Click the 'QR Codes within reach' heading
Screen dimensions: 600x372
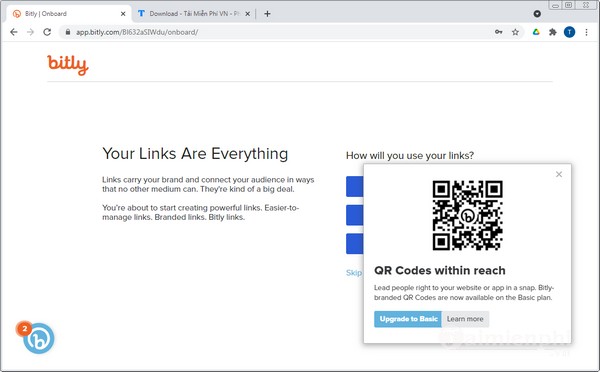tap(440, 271)
